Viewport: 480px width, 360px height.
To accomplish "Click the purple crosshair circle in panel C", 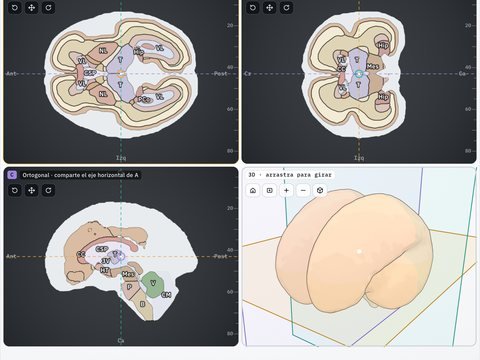I will tap(121, 256).
